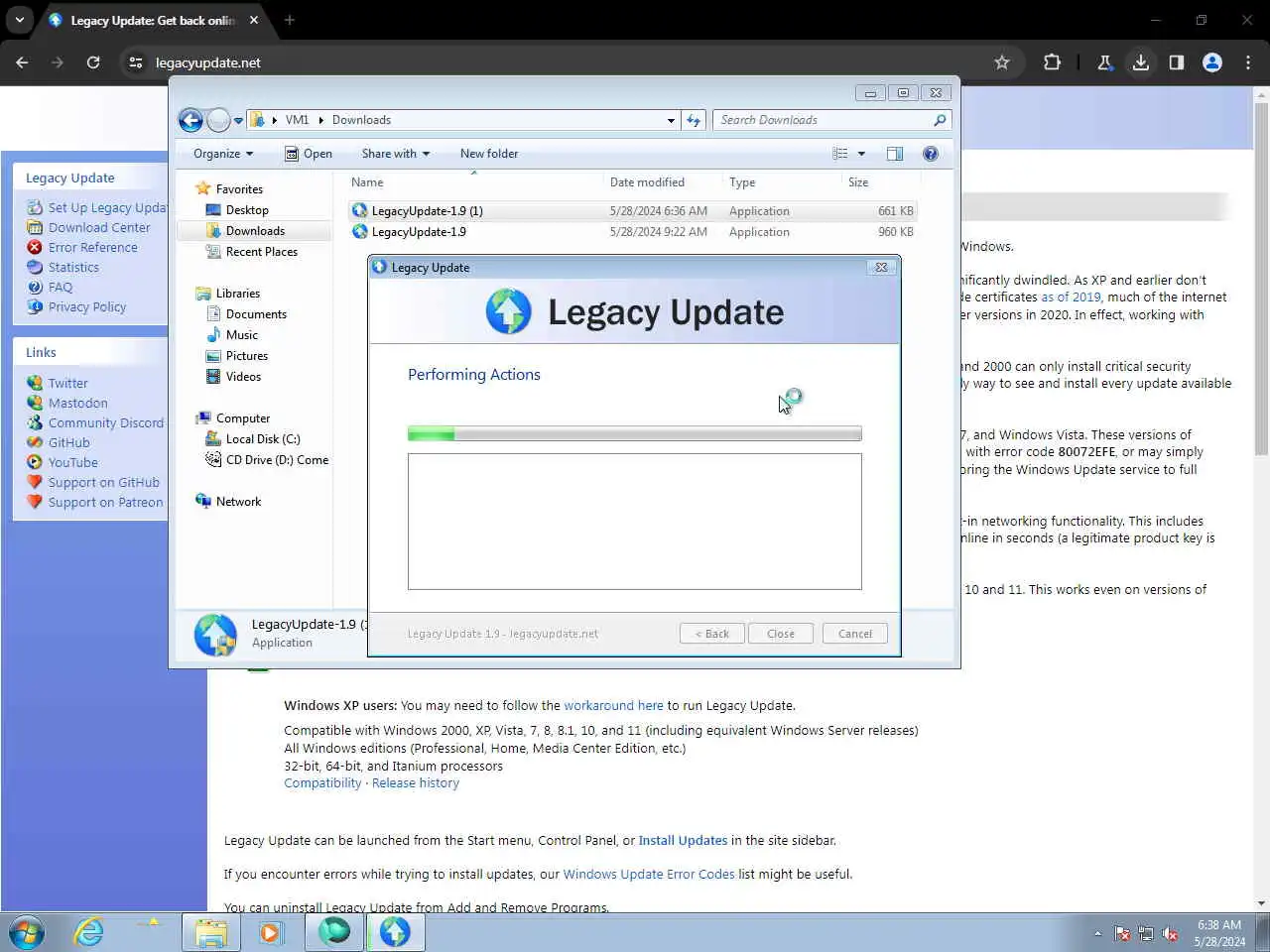Open a new Chrome tab
1270x952 pixels.
pyautogui.click(x=290, y=20)
